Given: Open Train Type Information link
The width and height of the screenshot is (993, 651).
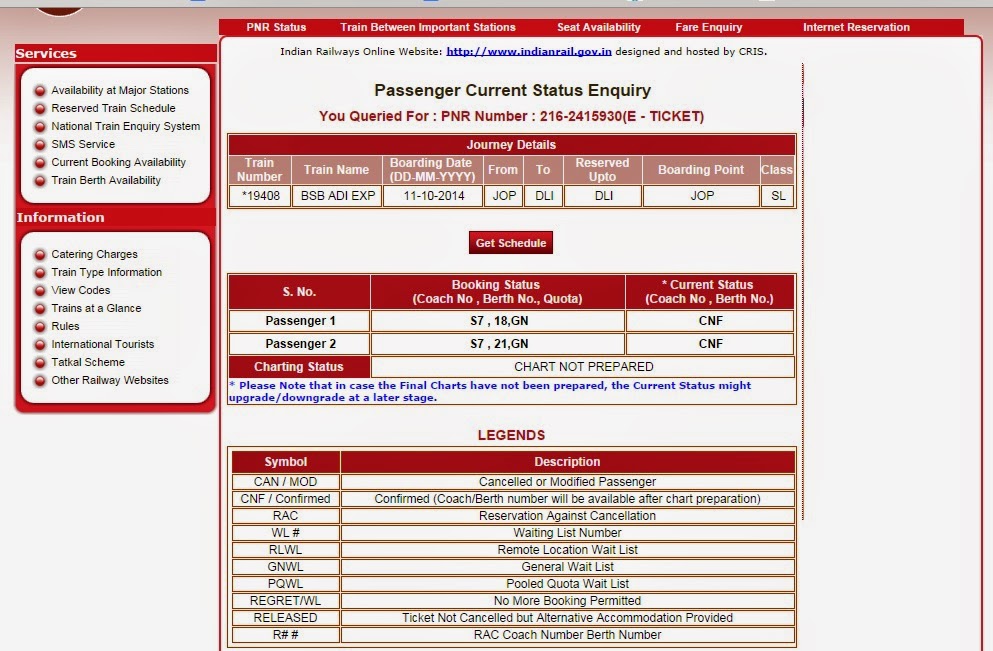Looking at the screenshot, I should 106,272.
